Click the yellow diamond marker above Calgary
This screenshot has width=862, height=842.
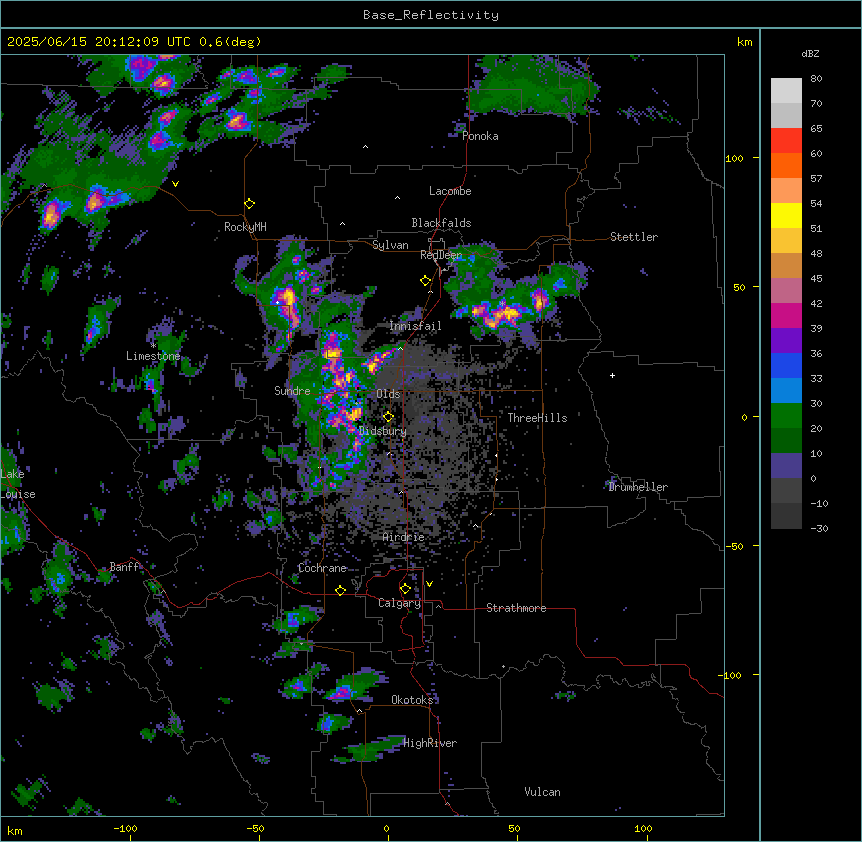pos(405,589)
